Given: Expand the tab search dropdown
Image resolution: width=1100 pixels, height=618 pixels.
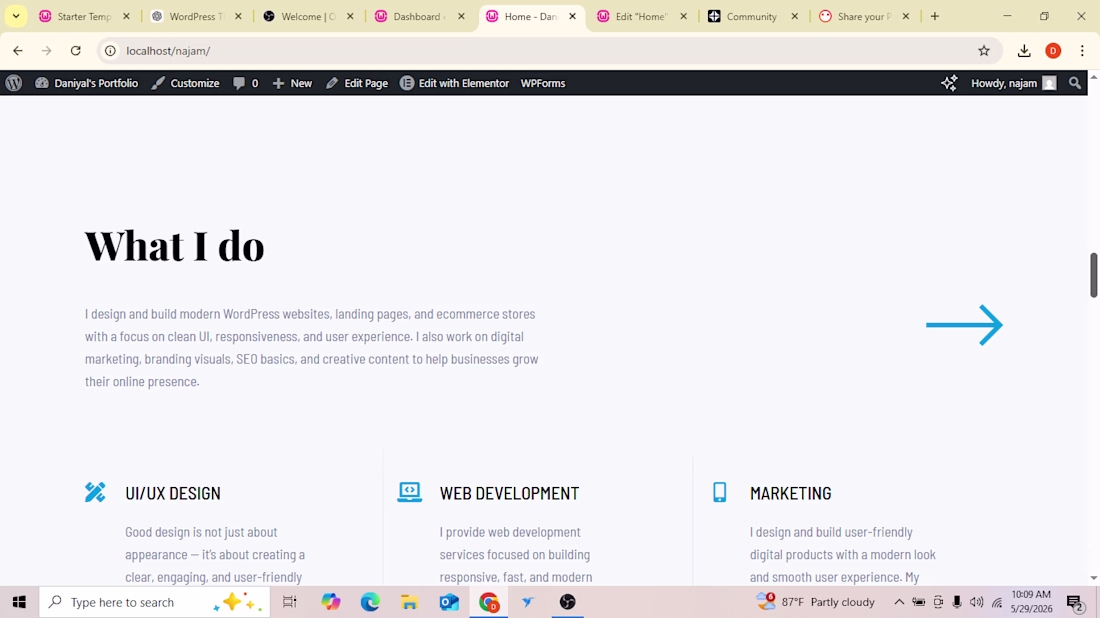Looking at the screenshot, I should point(15,16).
